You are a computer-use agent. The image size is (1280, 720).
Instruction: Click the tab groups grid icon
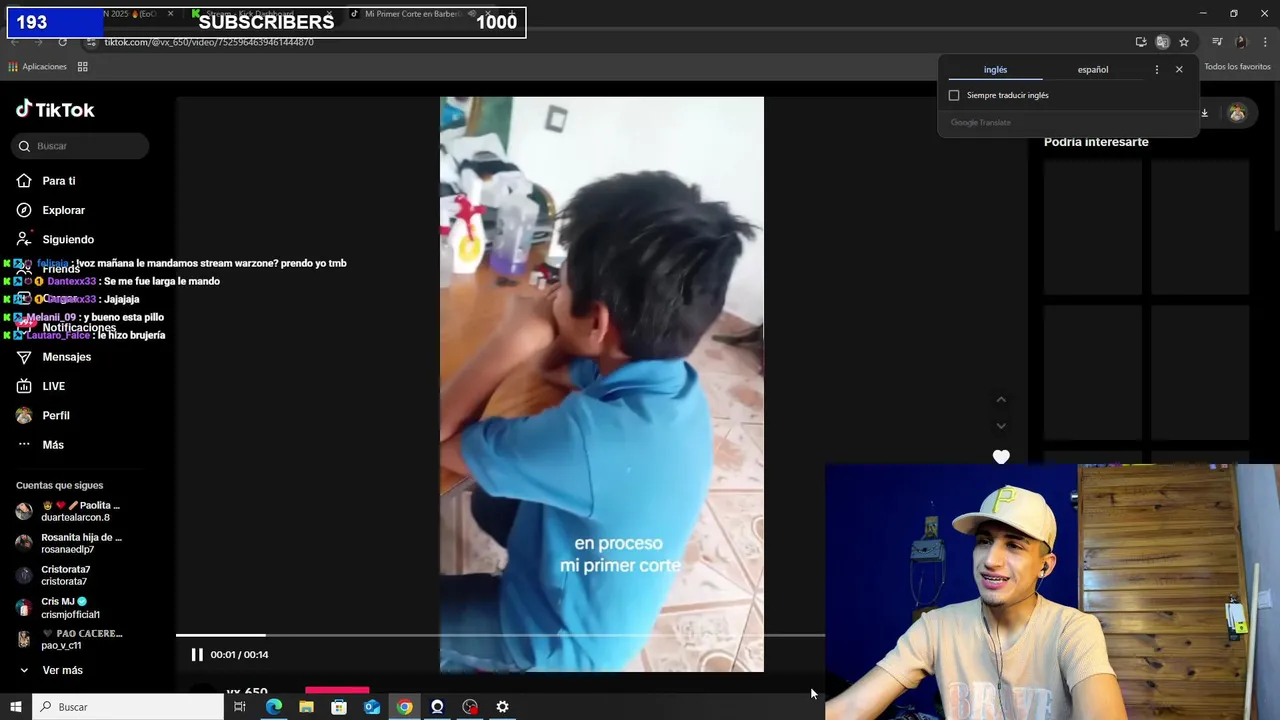click(83, 67)
